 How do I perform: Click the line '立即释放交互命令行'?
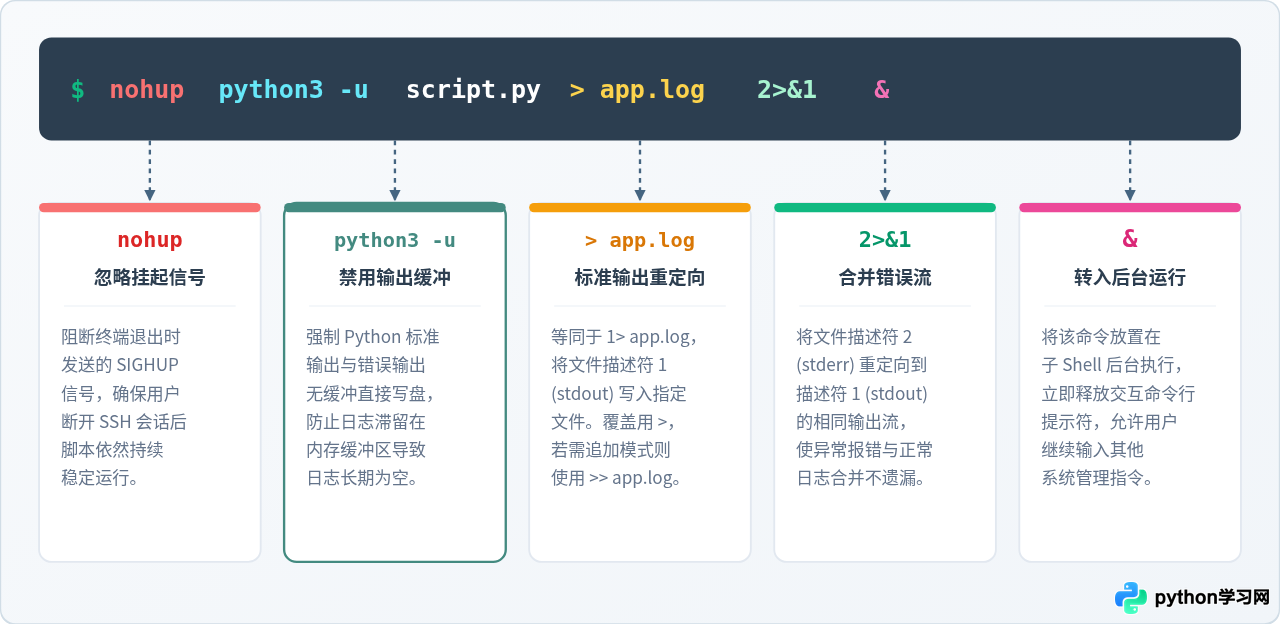pyautogui.click(x=1118, y=393)
